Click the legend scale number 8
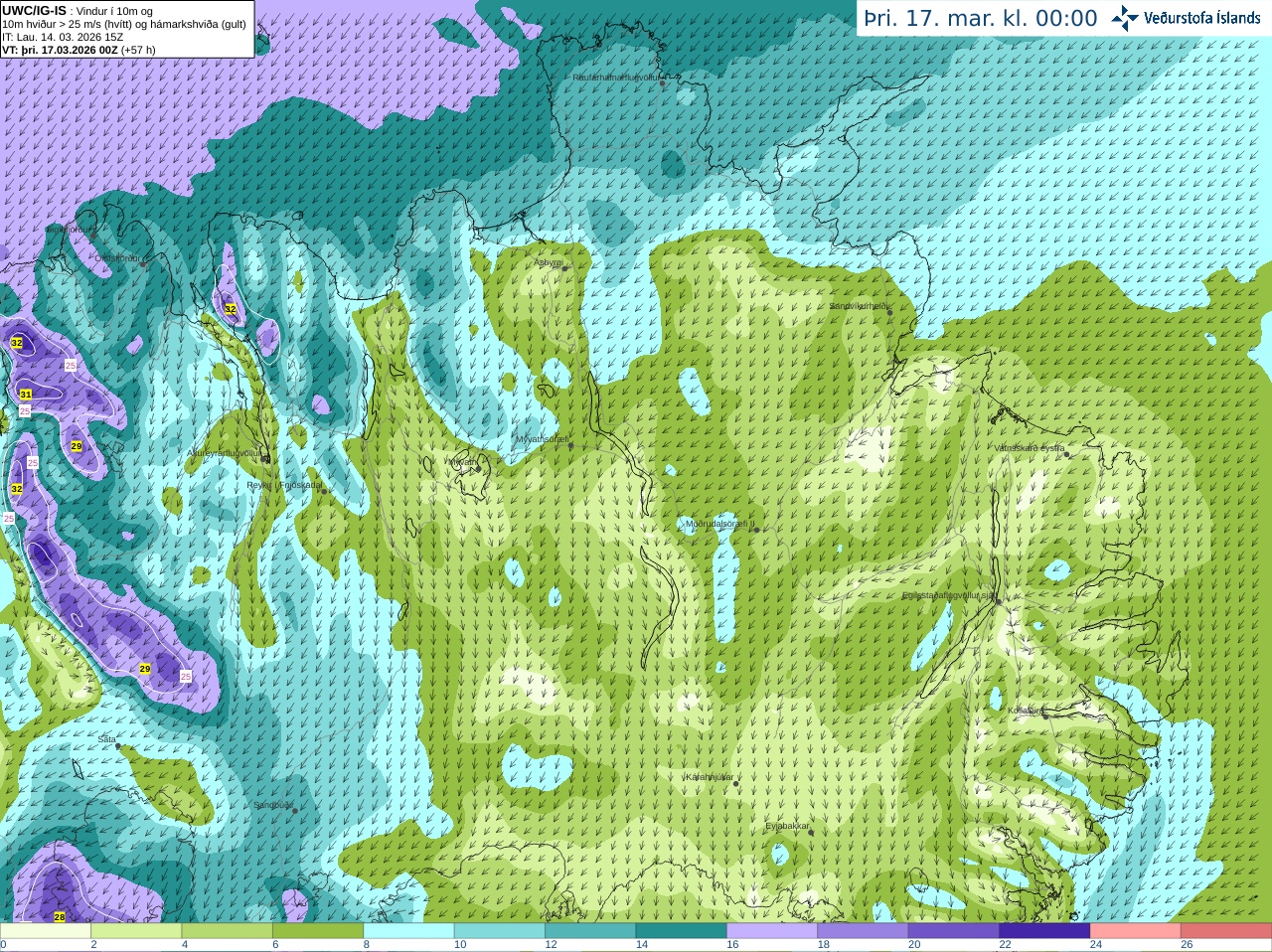 [x=367, y=945]
